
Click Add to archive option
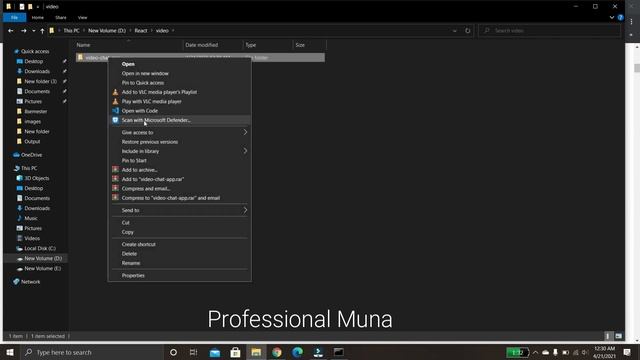[139, 170]
